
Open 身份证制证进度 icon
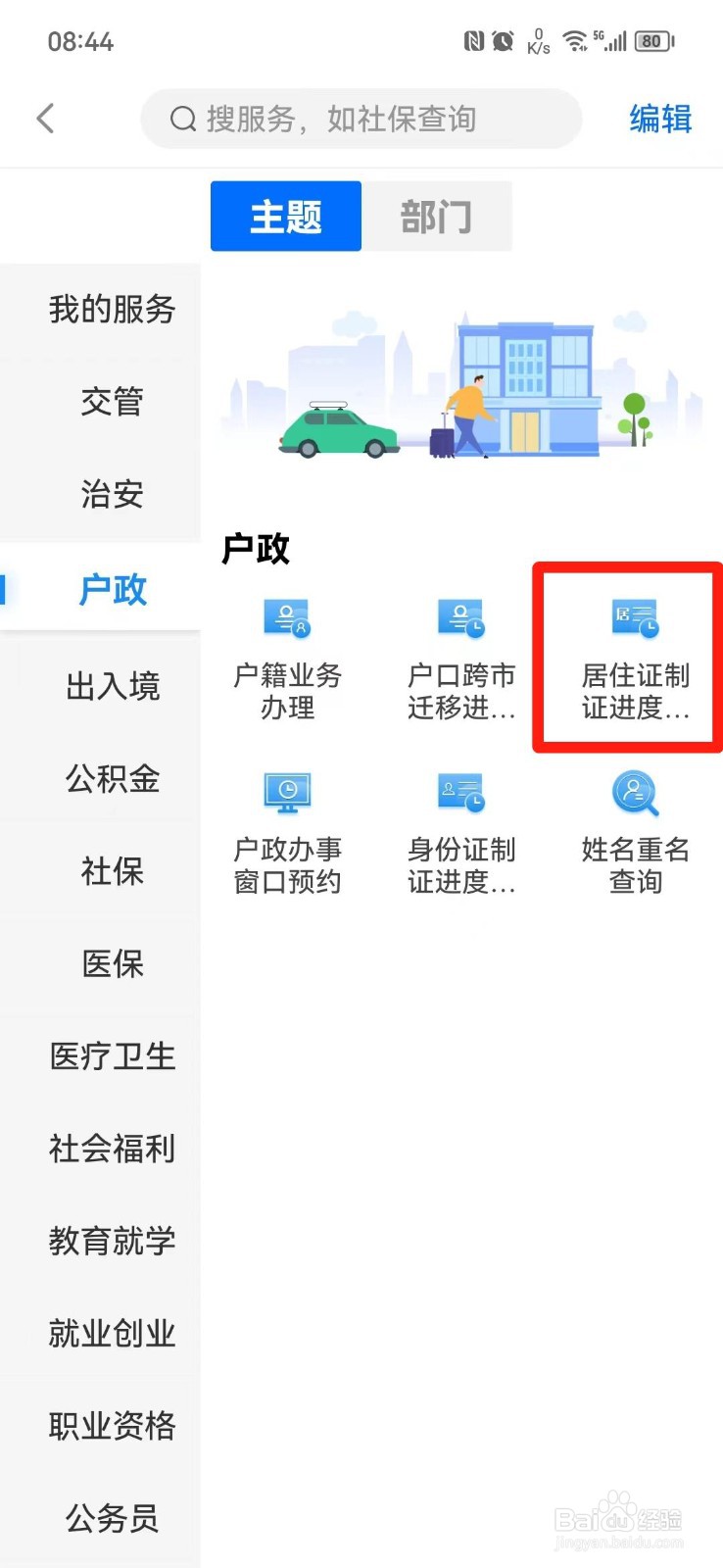(461, 792)
